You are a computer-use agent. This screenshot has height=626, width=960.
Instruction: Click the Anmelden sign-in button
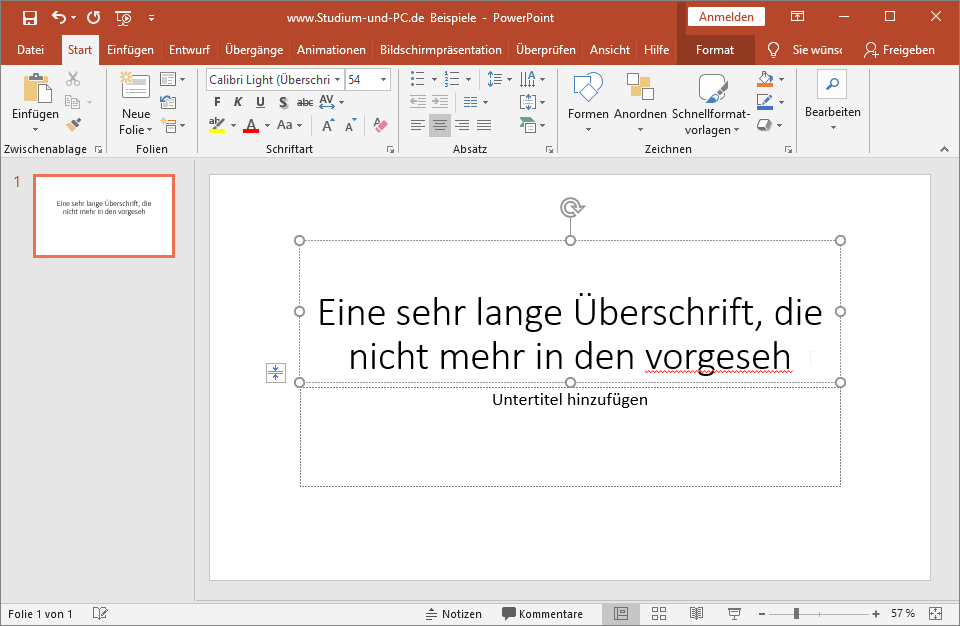[x=726, y=17]
